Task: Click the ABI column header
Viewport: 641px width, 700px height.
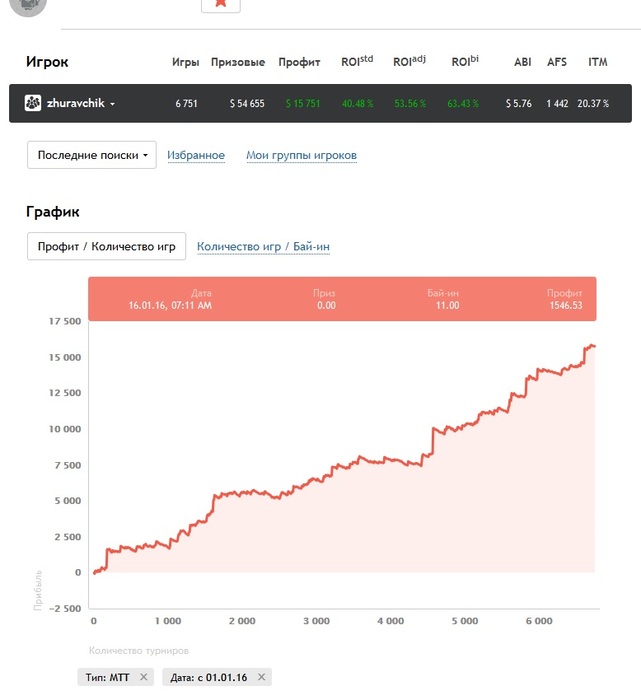Action: (523, 62)
